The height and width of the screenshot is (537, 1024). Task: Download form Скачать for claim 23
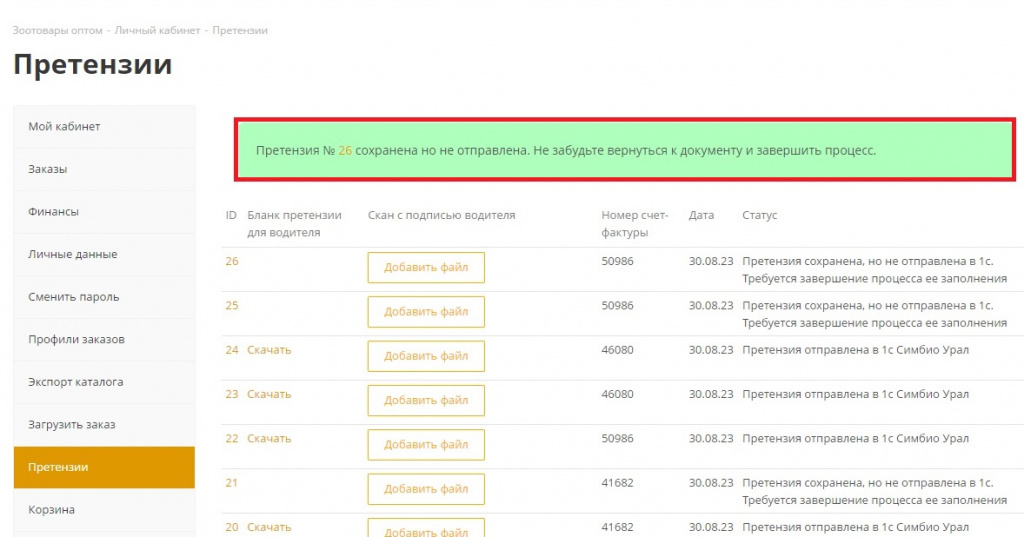(269, 394)
